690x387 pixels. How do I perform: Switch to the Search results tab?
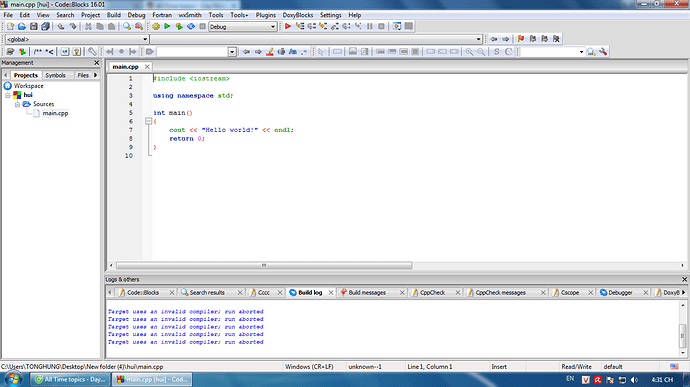207,292
